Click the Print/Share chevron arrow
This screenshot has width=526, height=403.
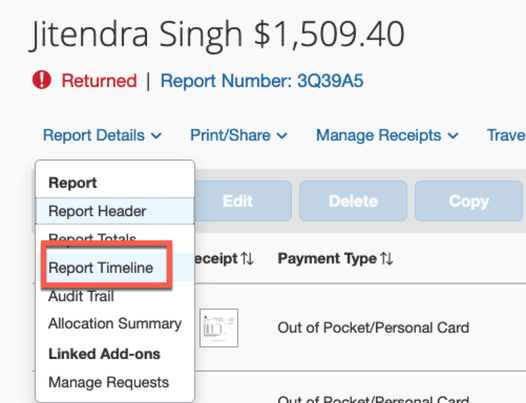tap(282, 136)
